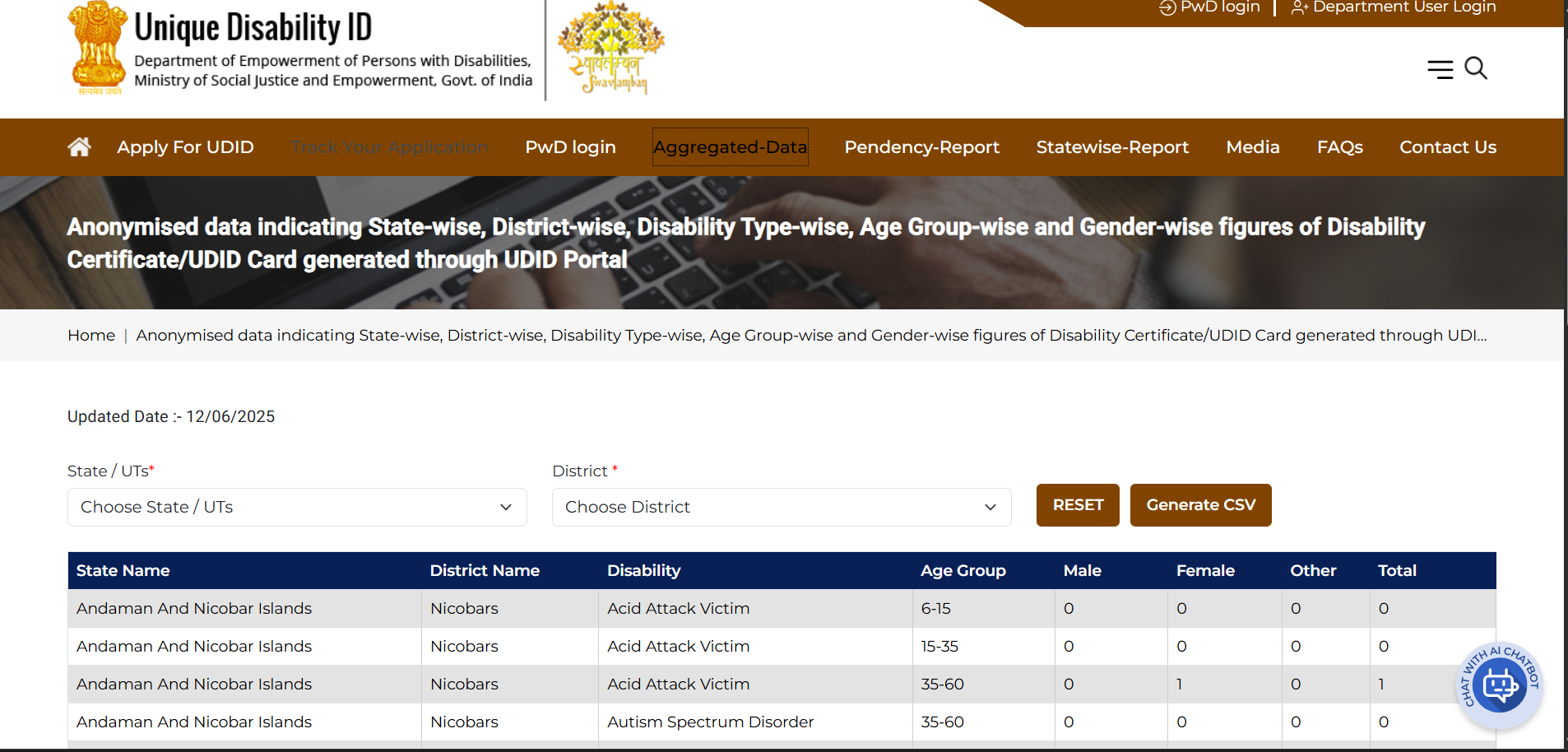The height and width of the screenshot is (752, 1568).
Task: Open the FAQs menu item
Action: coord(1339,147)
